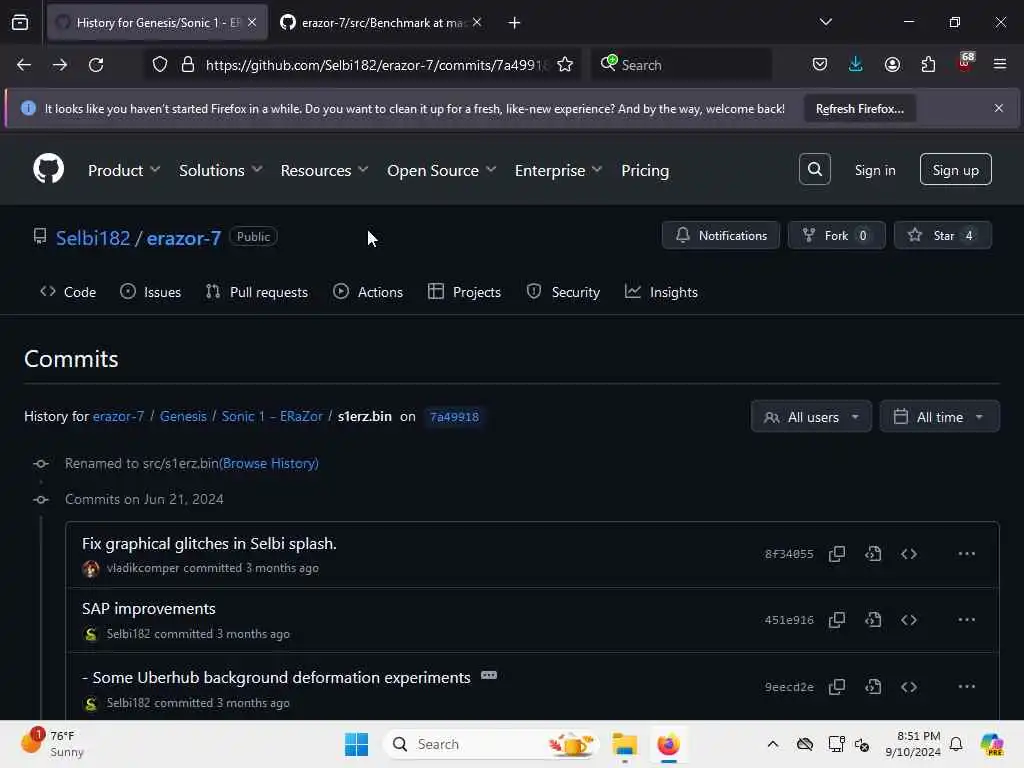The width and height of the screenshot is (1024, 768).
Task: Browse repository at commit 9eecd2e
Action: pyautogui.click(x=909, y=687)
